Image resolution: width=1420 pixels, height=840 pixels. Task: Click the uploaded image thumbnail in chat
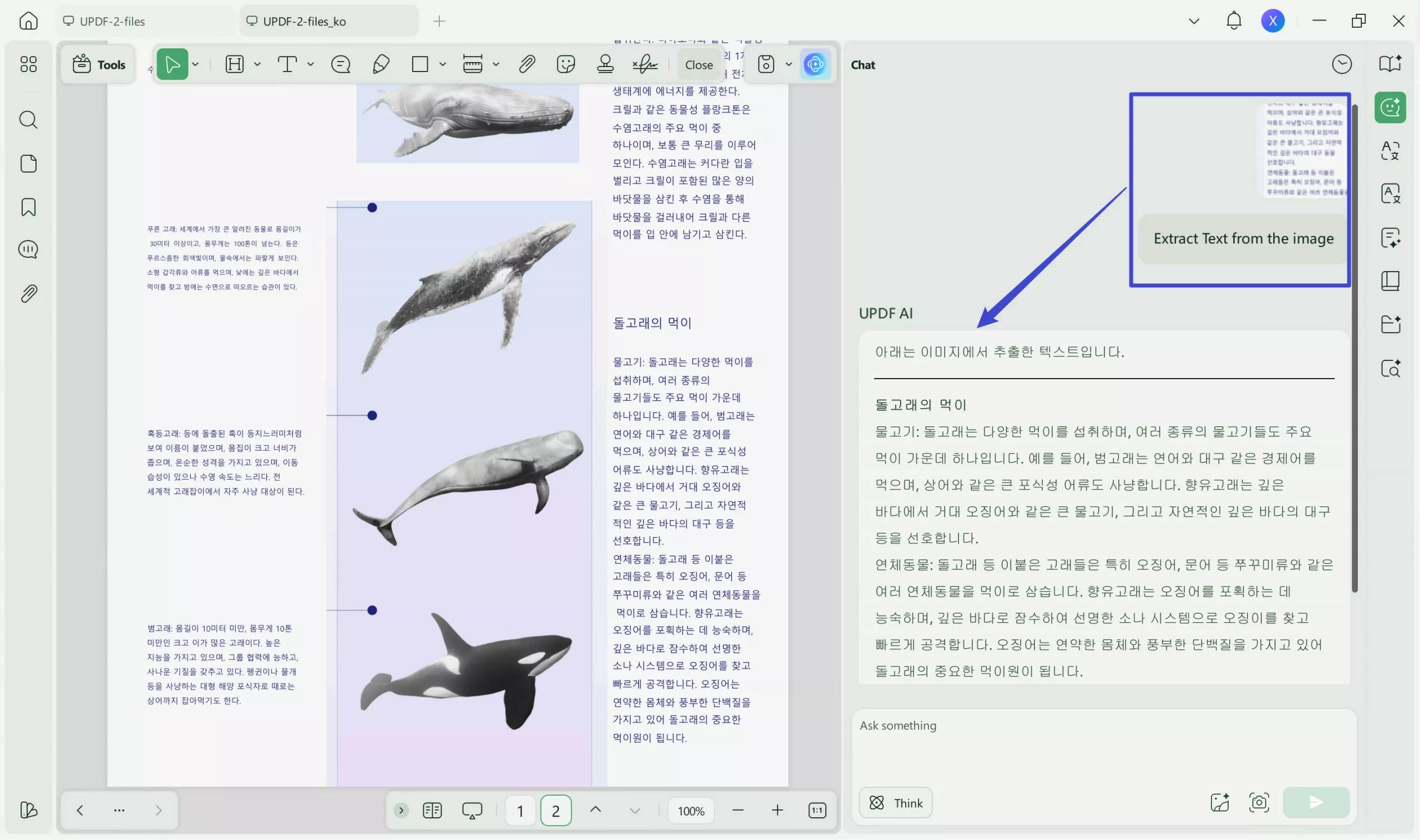pyautogui.click(x=1305, y=150)
